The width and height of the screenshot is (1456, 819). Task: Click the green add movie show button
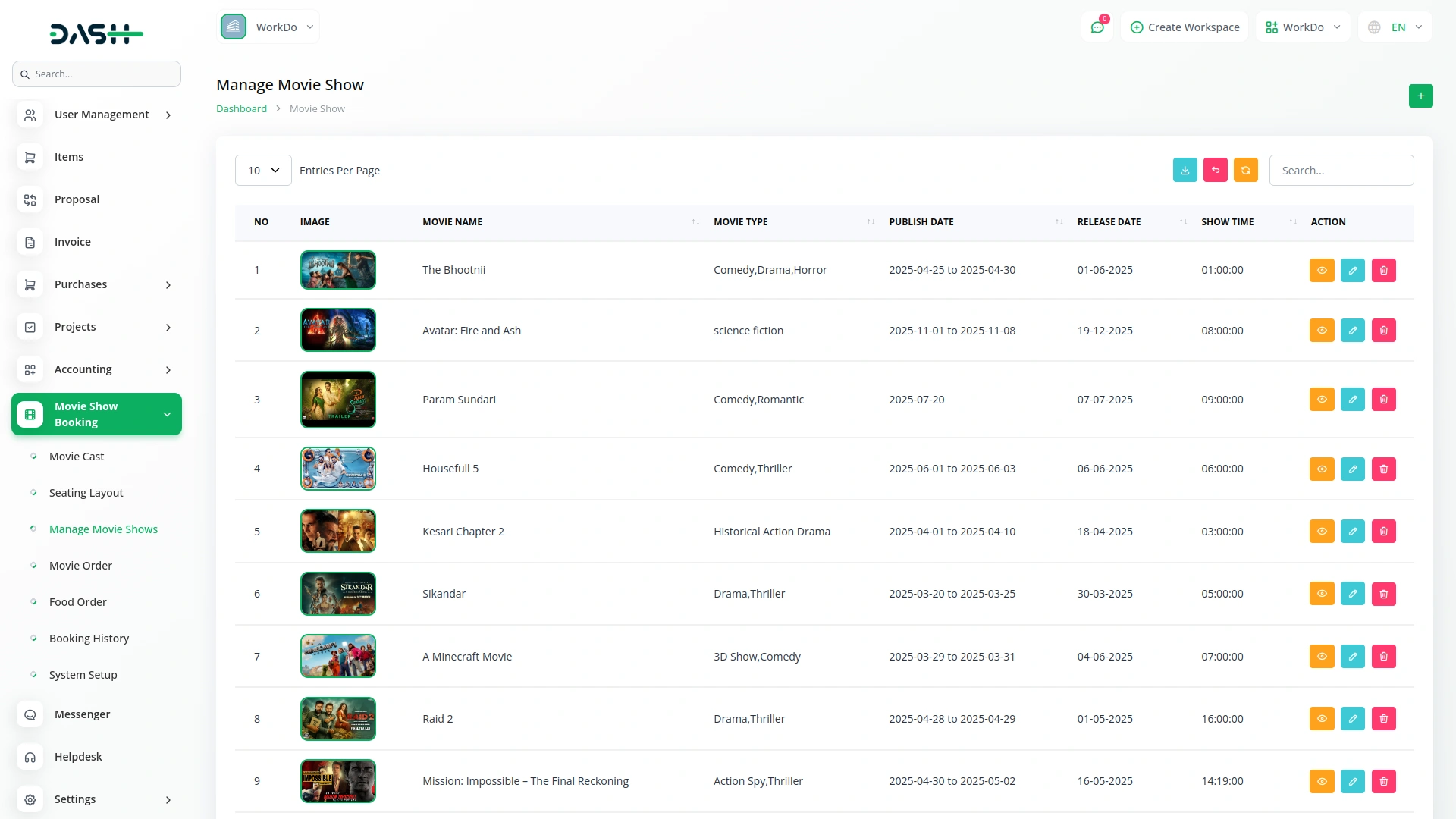tap(1420, 96)
